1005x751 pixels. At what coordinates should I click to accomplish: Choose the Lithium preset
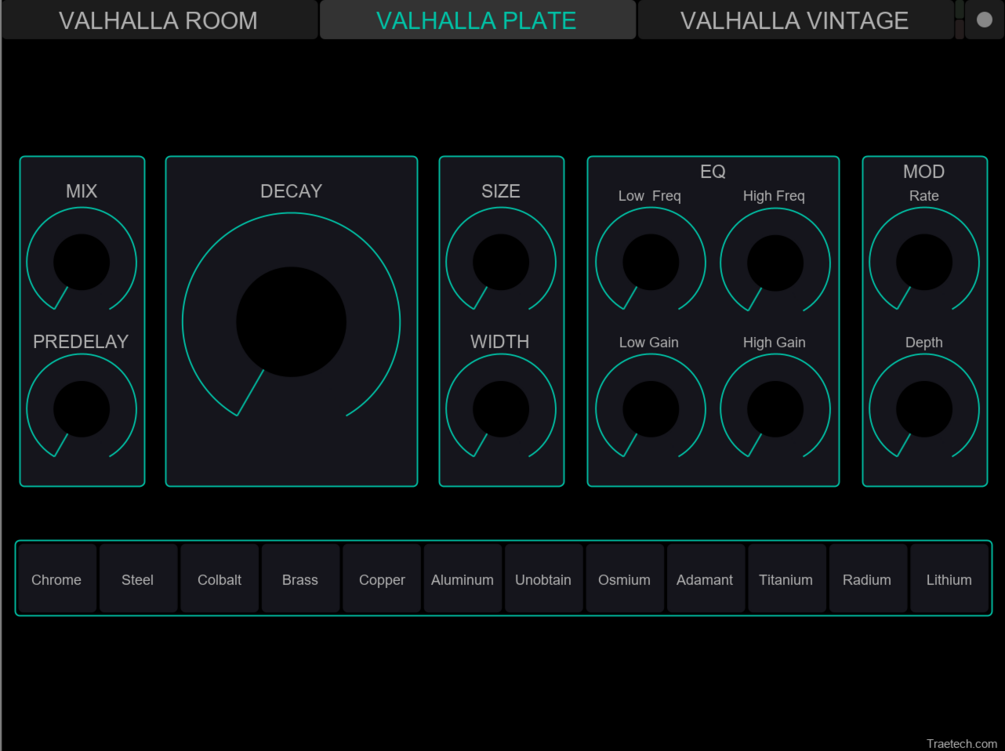(949, 579)
